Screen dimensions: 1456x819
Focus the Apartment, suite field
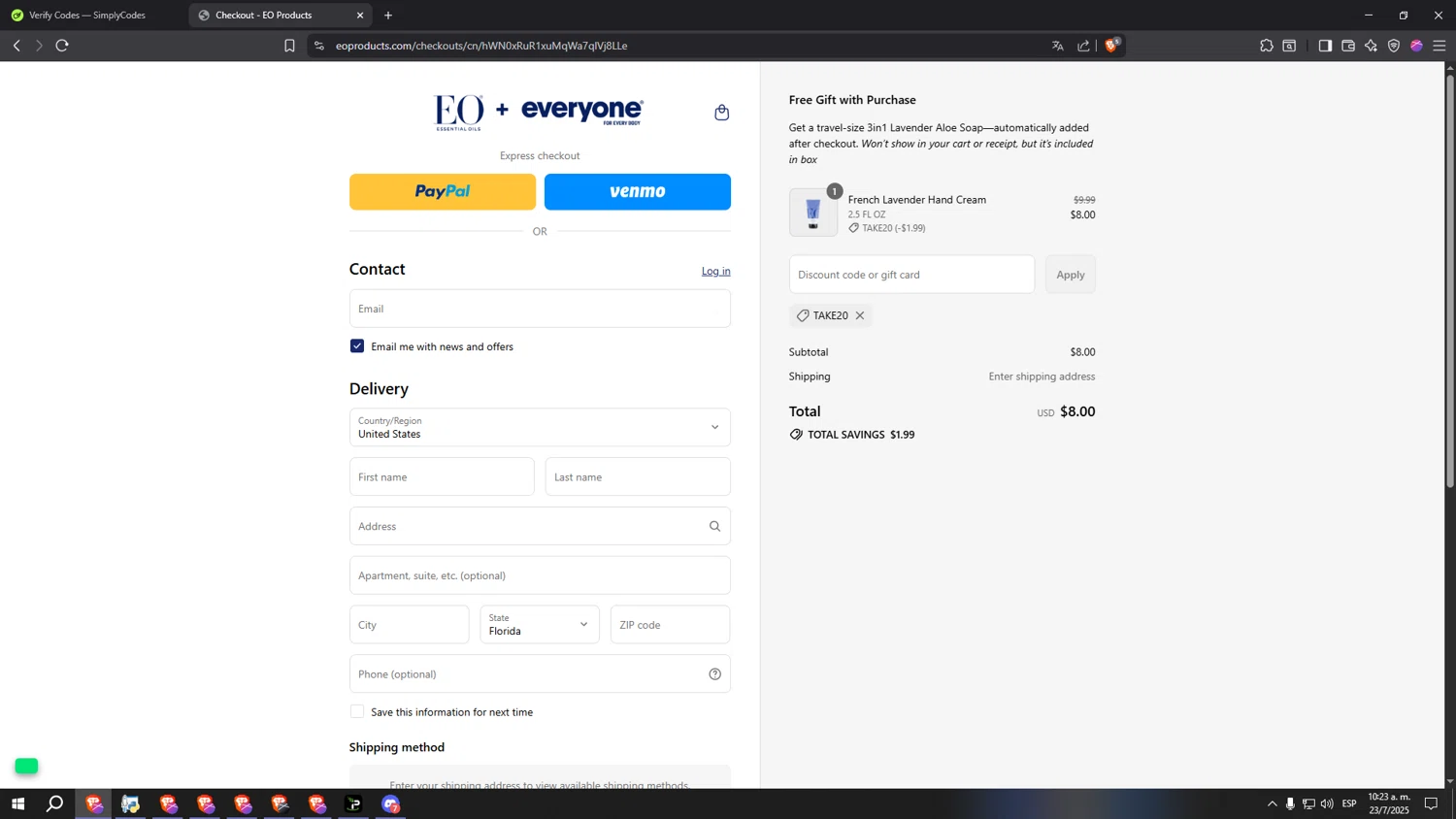(x=540, y=575)
